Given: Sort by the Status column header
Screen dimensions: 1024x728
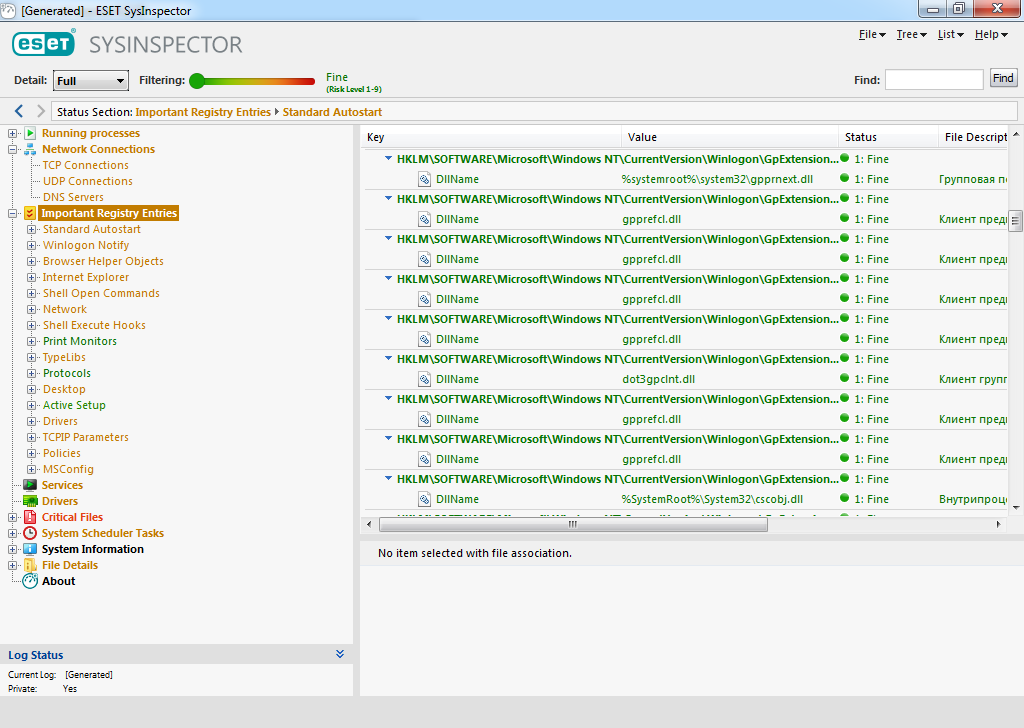Looking at the screenshot, I should [x=861, y=137].
